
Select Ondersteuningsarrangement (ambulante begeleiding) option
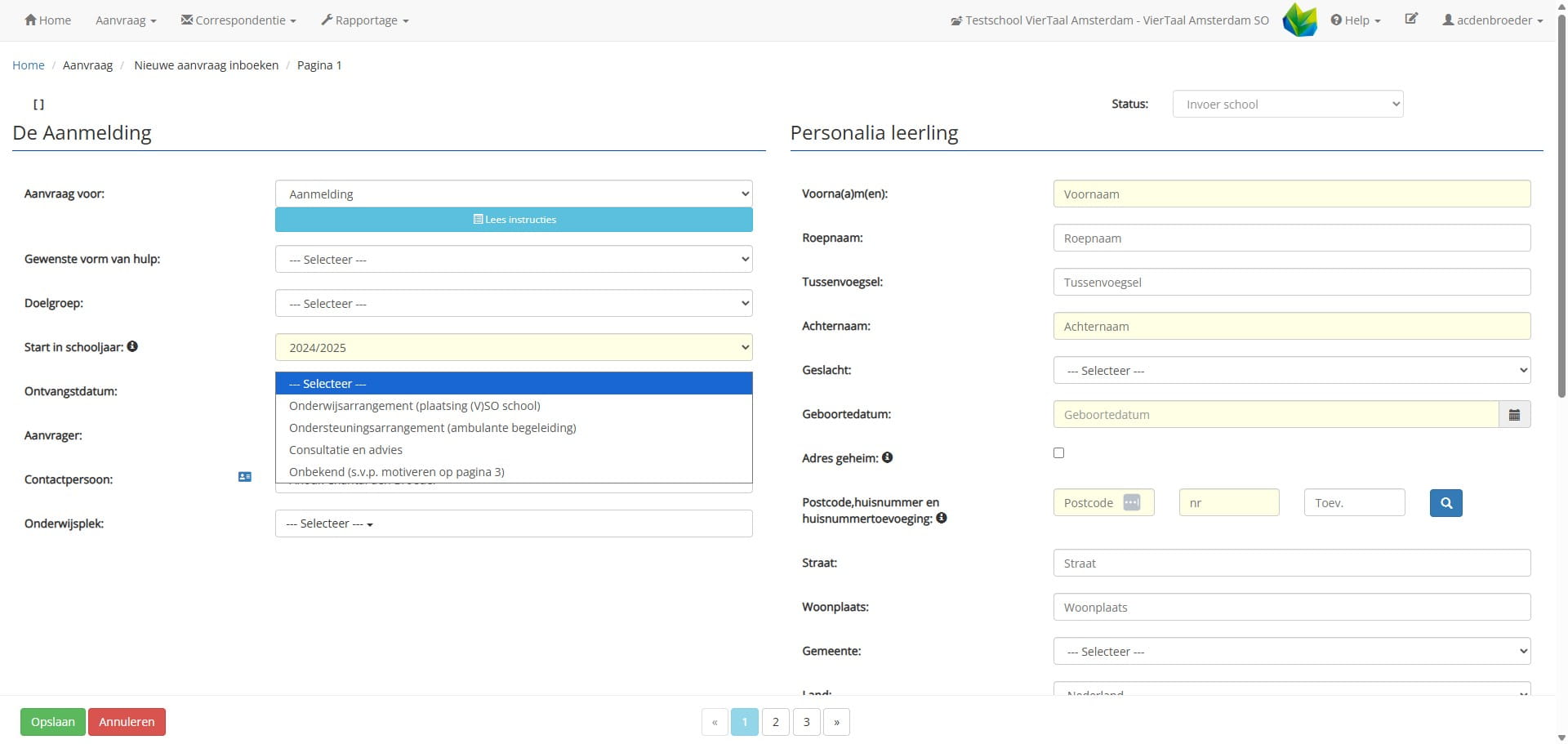click(514, 427)
